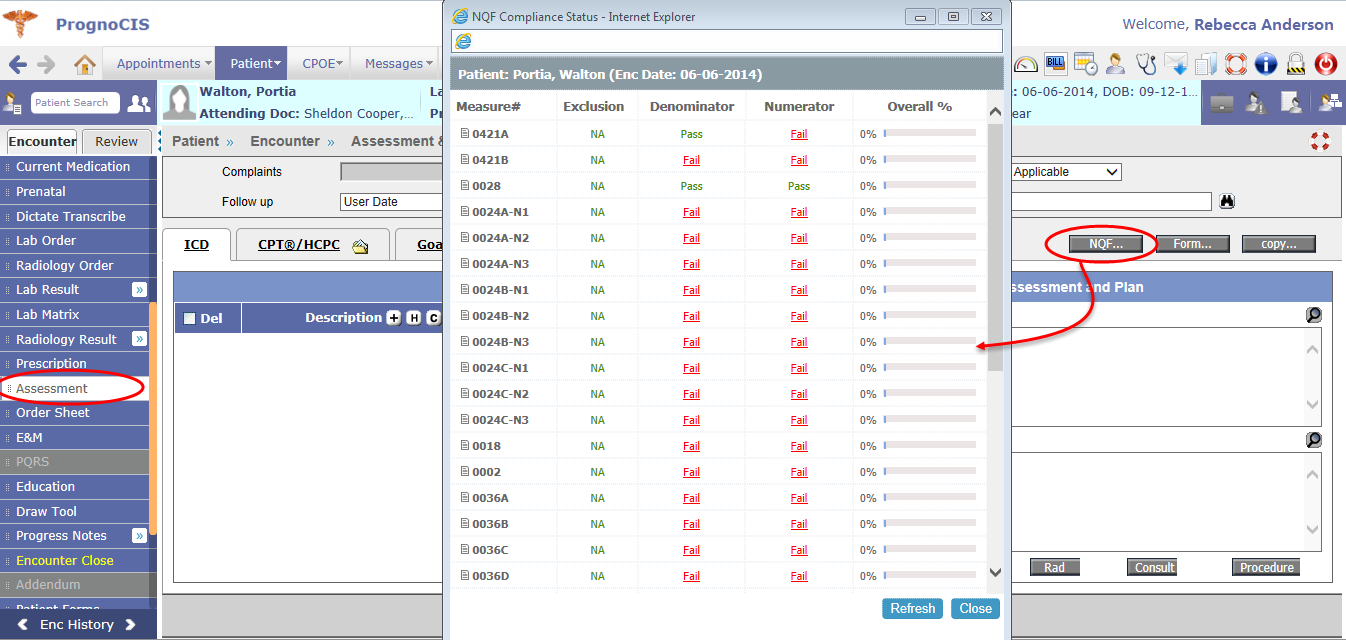The image size is (1346, 640).
Task: Click the lower magnifier icon in Assessment and Plan
Action: 1314,440
